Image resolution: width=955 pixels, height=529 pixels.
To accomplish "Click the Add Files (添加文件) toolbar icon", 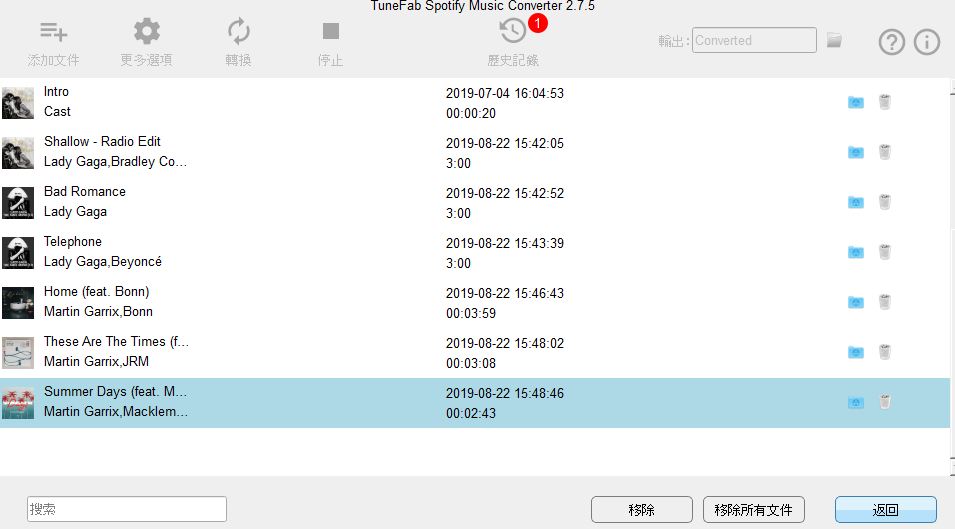I will (54, 32).
